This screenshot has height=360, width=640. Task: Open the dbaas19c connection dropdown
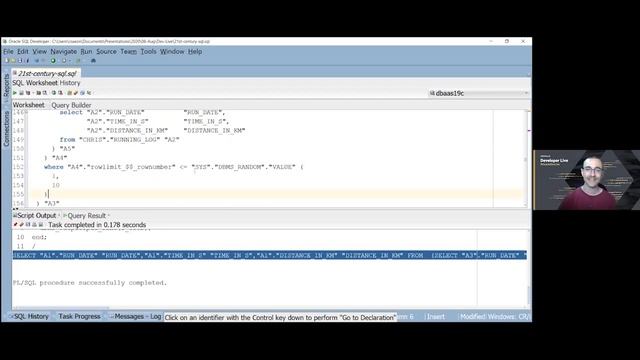[478, 93]
